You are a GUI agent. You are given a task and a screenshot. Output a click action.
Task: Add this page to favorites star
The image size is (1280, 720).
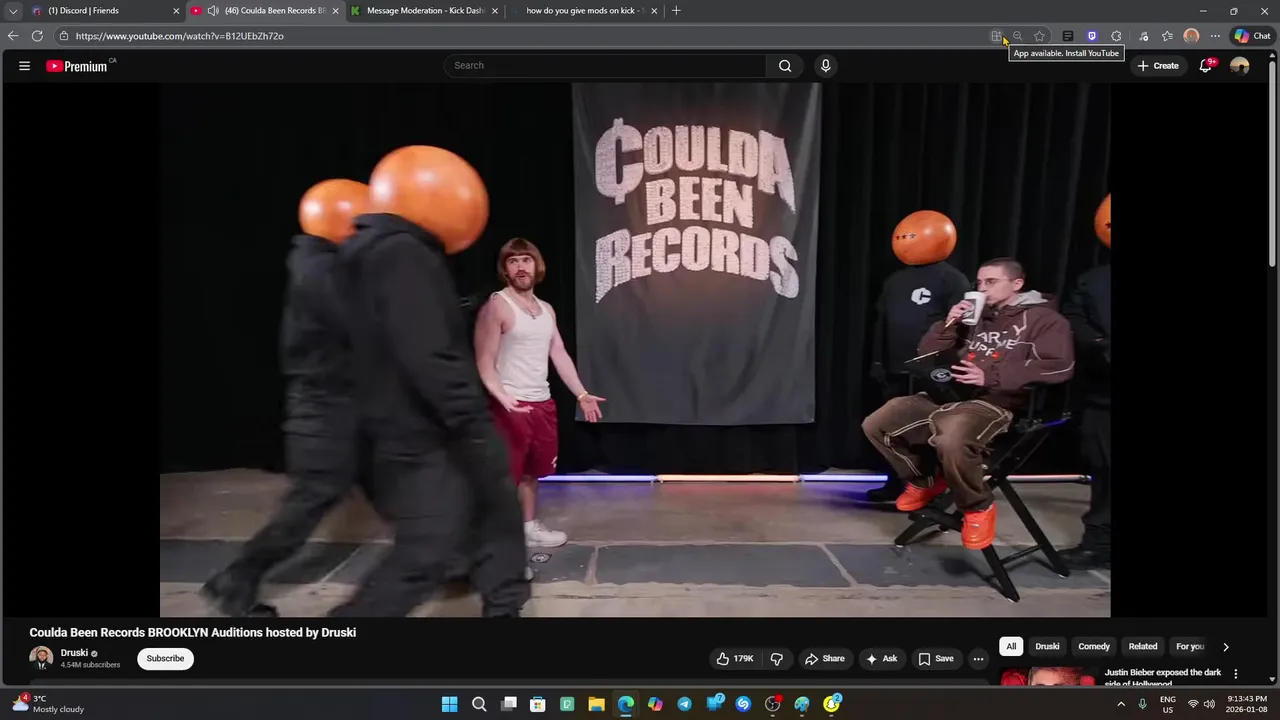(x=1040, y=36)
